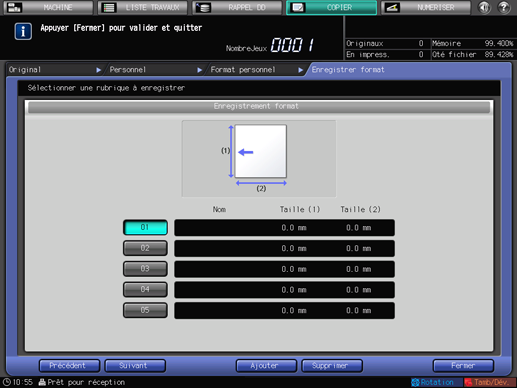The image size is (517, 388).
Task: Click the machine status icon
Action: click(x=14, y=7)
